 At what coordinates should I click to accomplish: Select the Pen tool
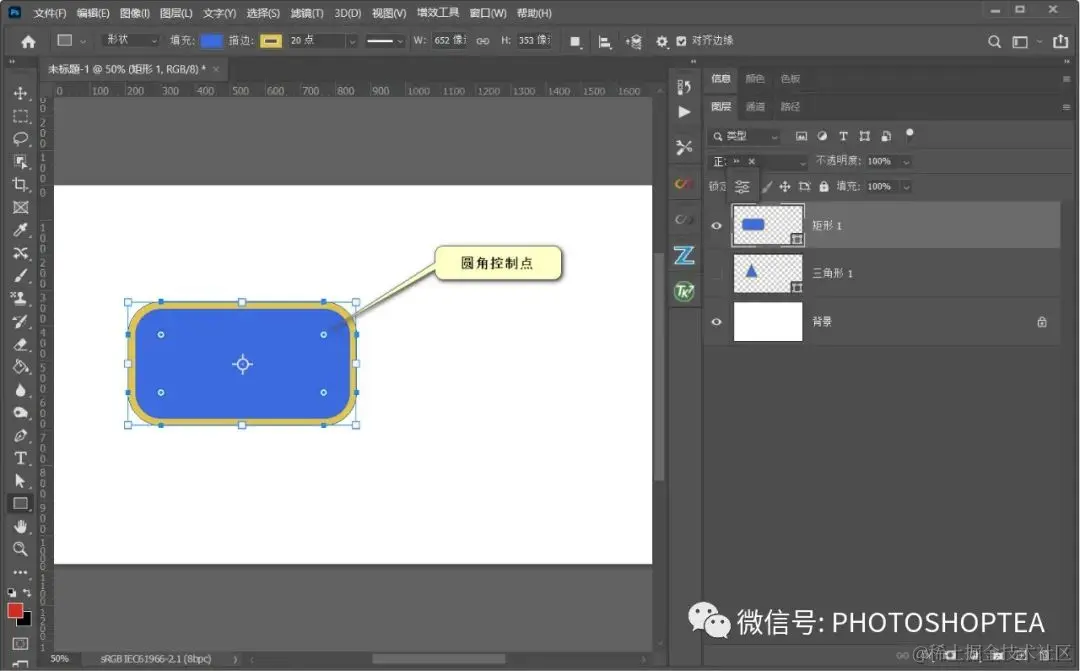[21, 435]
